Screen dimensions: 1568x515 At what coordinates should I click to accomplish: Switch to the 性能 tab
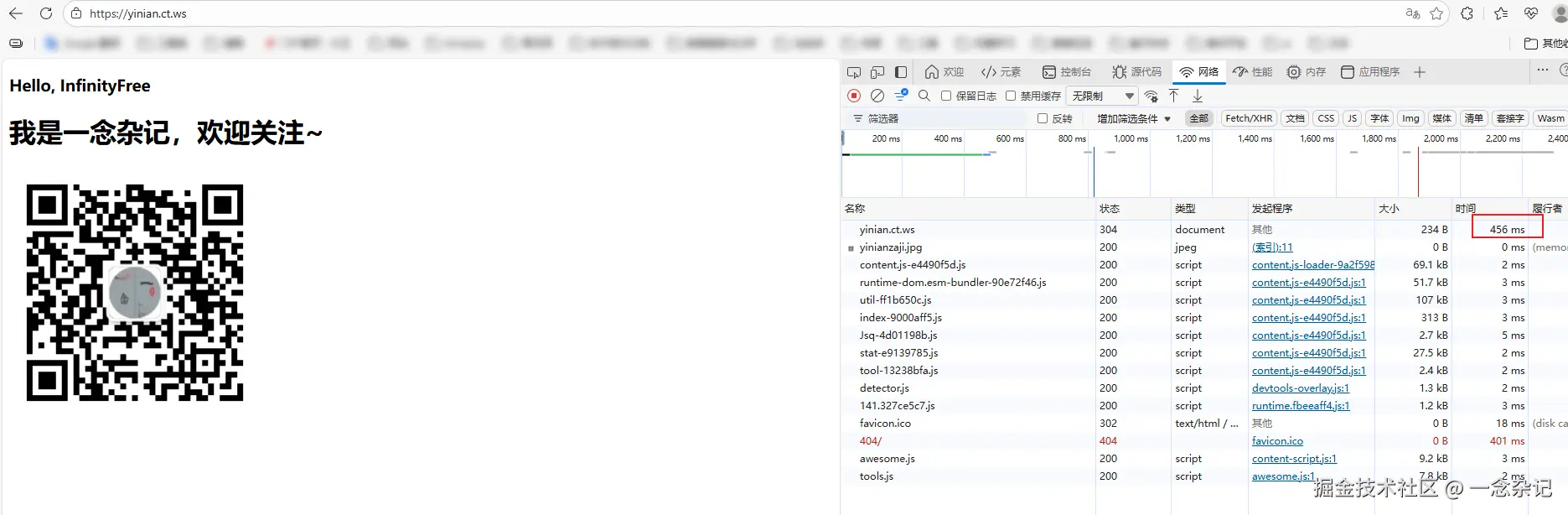click(x=1252, y=72)
